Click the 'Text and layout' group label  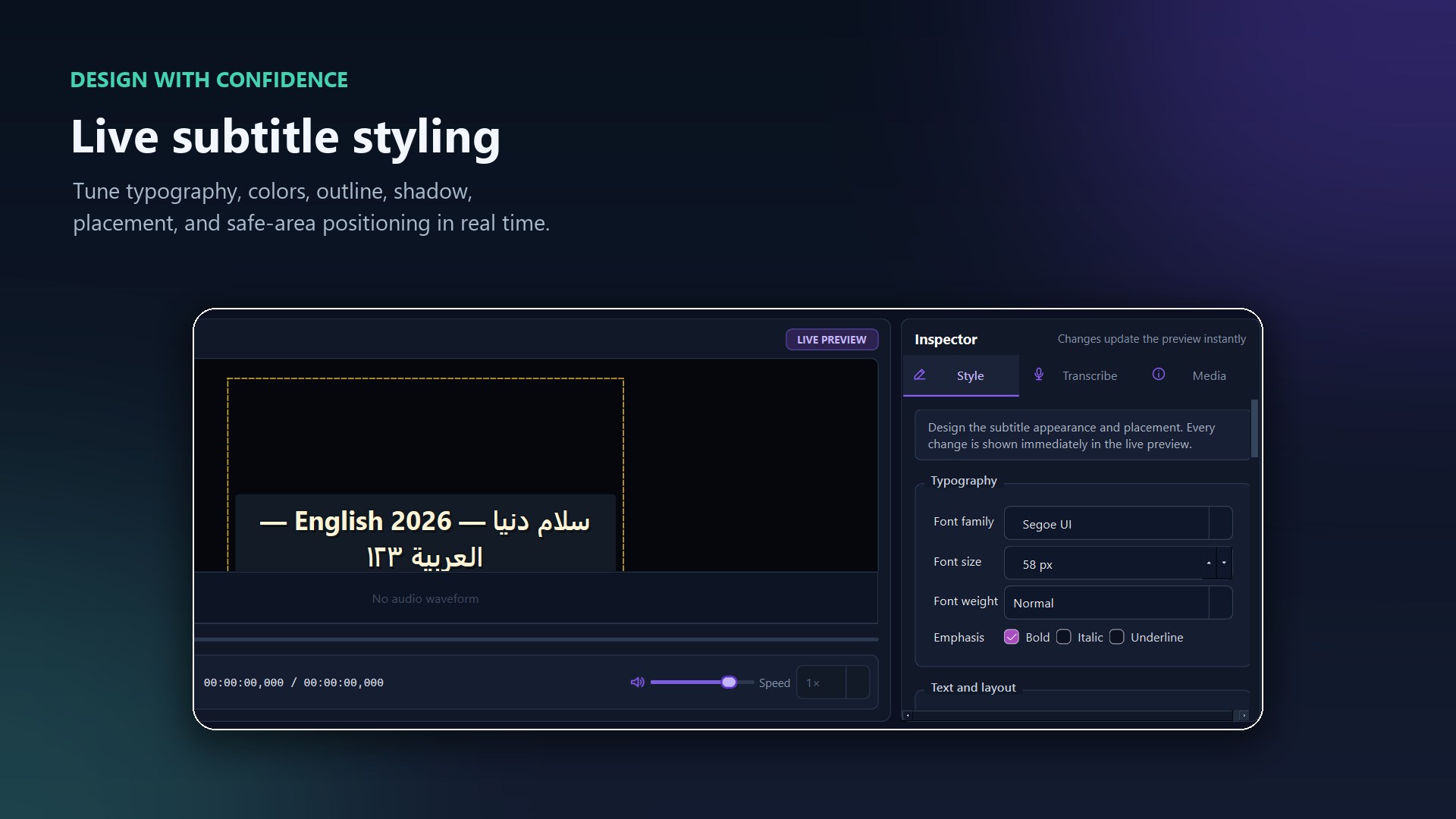click(x=973, y=688)
